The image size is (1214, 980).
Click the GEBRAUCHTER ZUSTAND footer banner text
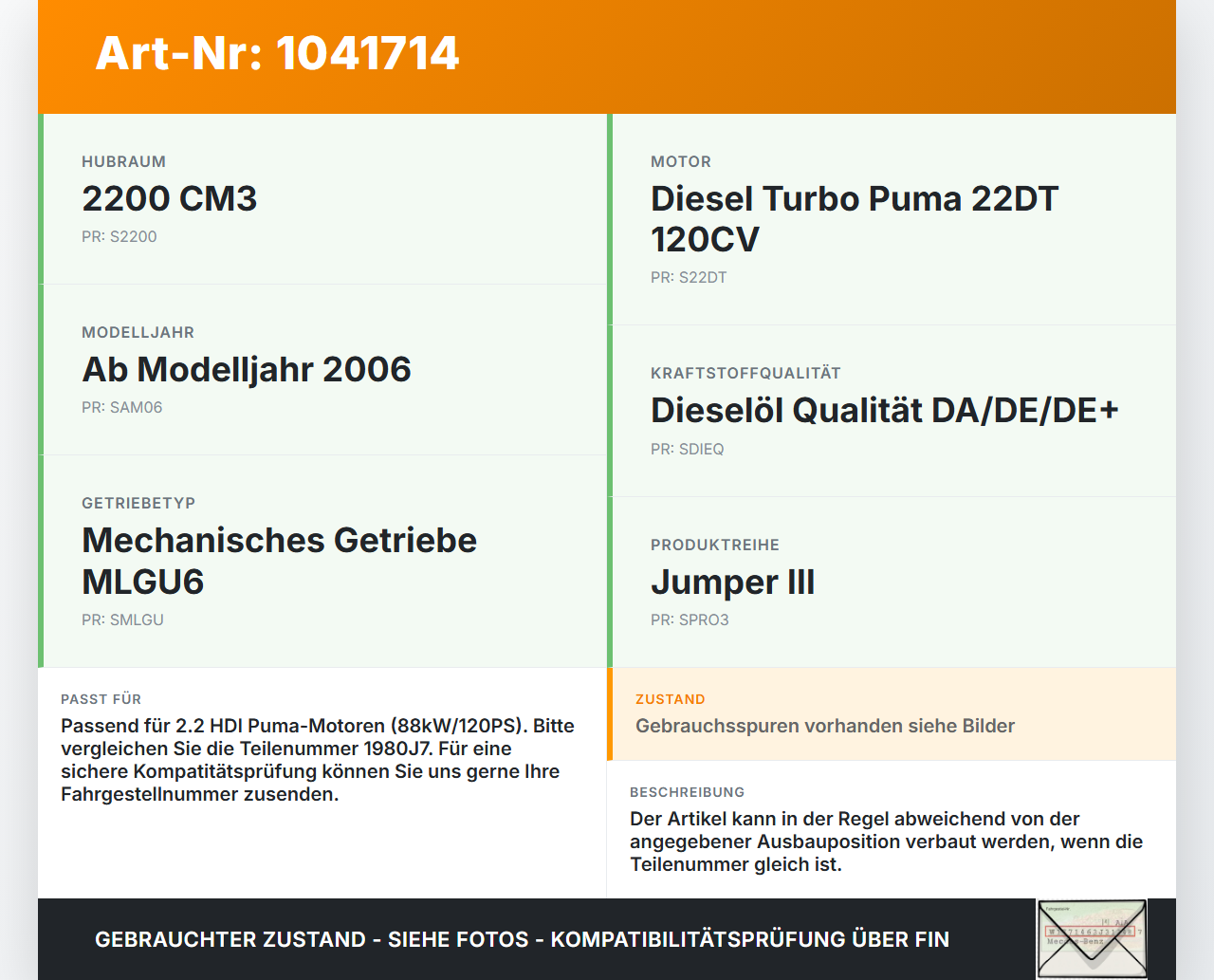tap(522, 939)
